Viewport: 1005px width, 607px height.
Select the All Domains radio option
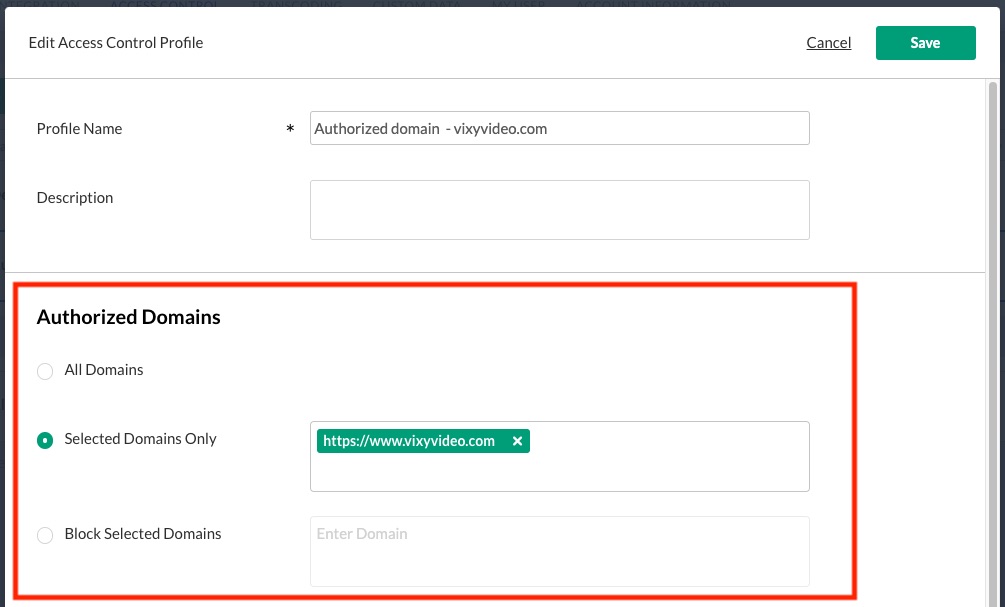[45, 371]
